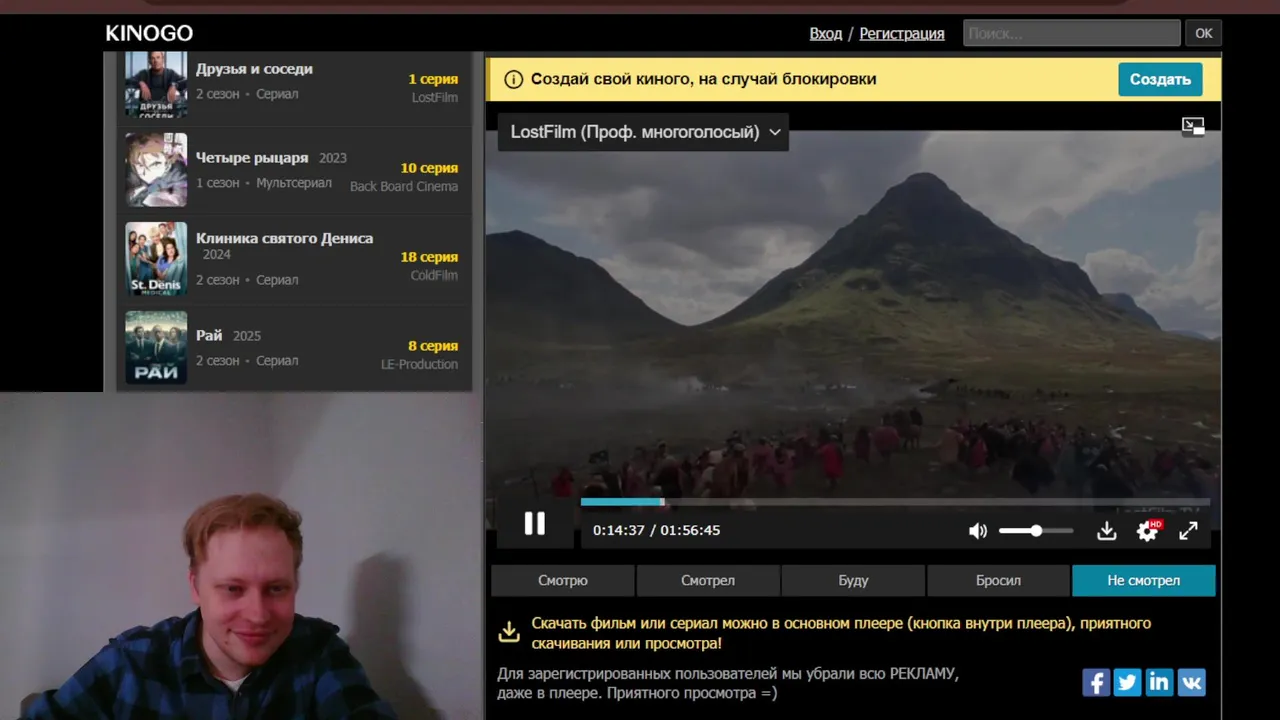Mark the show as Смотрел

pos(708,580)
